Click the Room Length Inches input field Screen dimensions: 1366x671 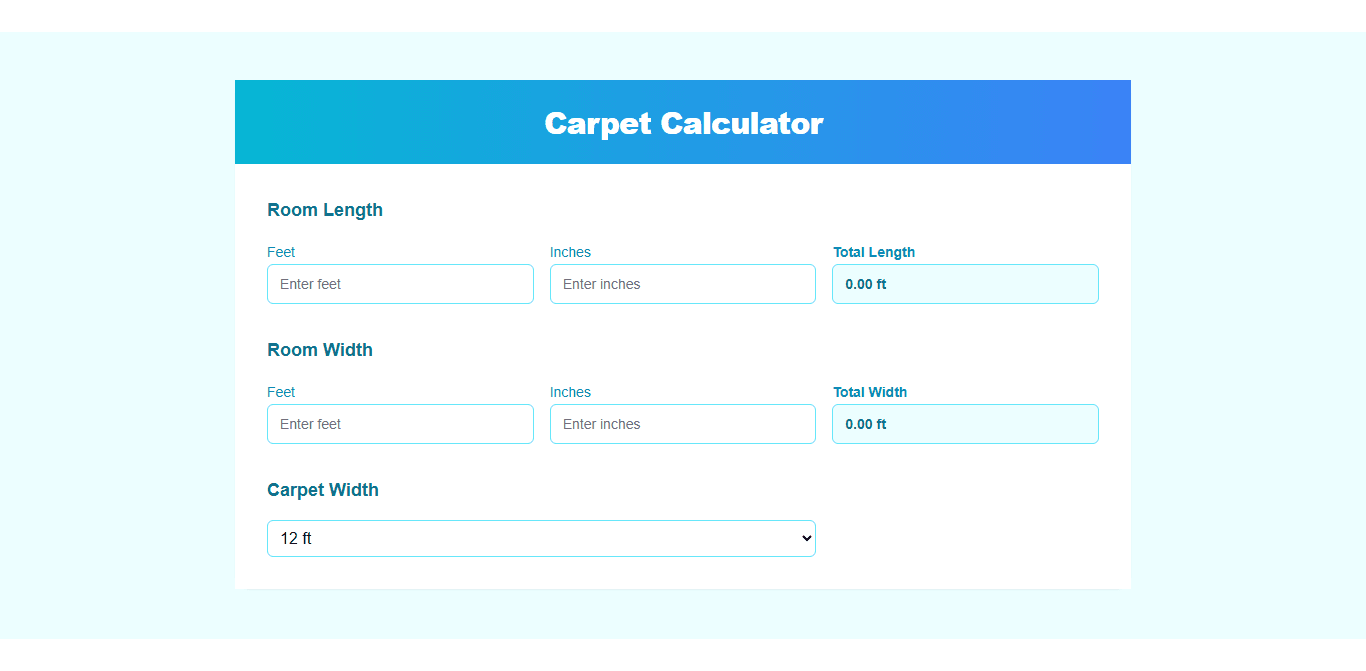[x=682, y=284]
